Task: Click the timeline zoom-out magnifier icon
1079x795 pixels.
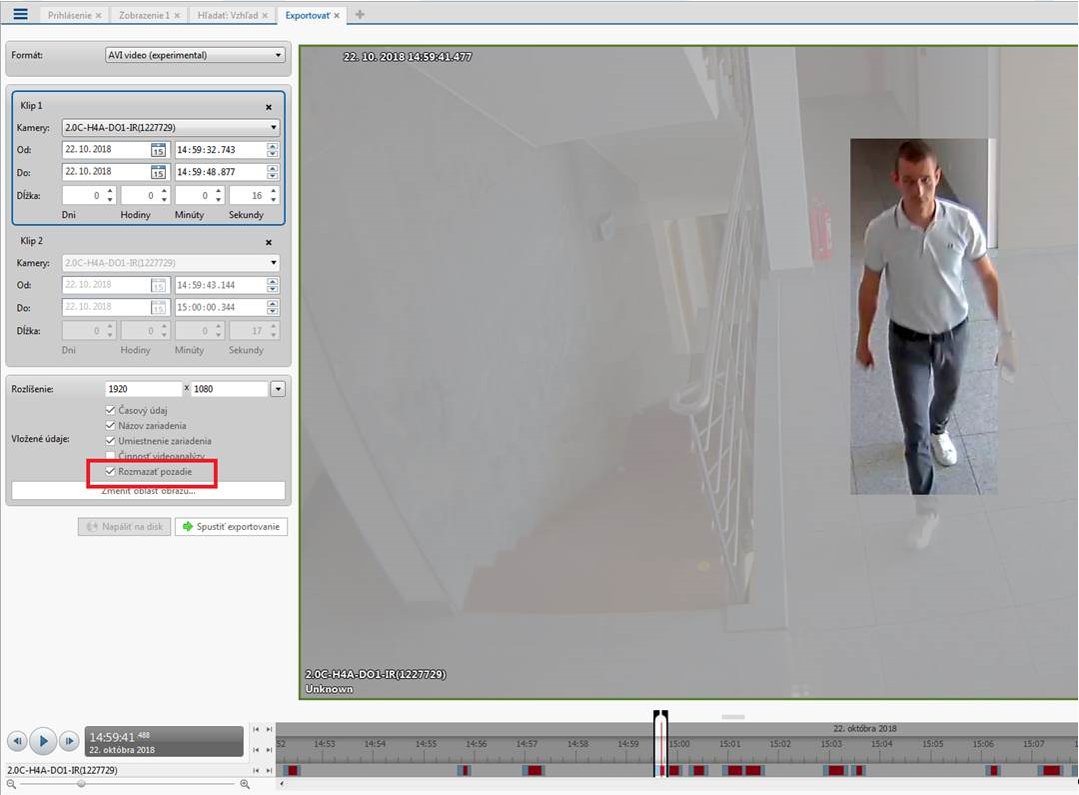Action: pyautogui.click(x=11, y=785)
